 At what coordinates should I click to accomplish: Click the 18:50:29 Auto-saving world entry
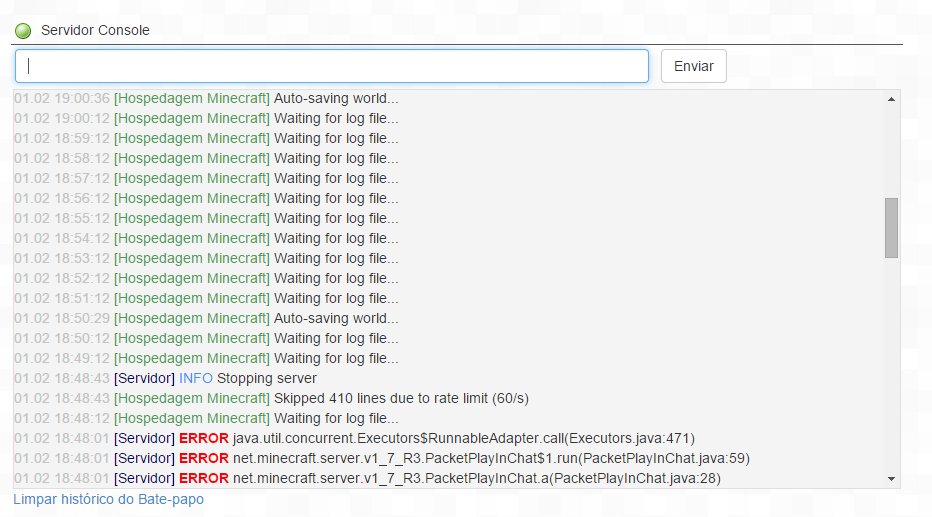click(x=206, y=319)
